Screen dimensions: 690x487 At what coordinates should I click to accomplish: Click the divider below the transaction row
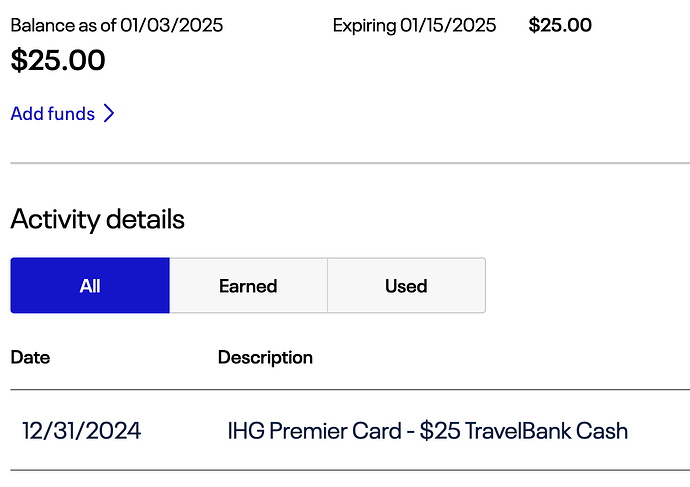[350, 470]
